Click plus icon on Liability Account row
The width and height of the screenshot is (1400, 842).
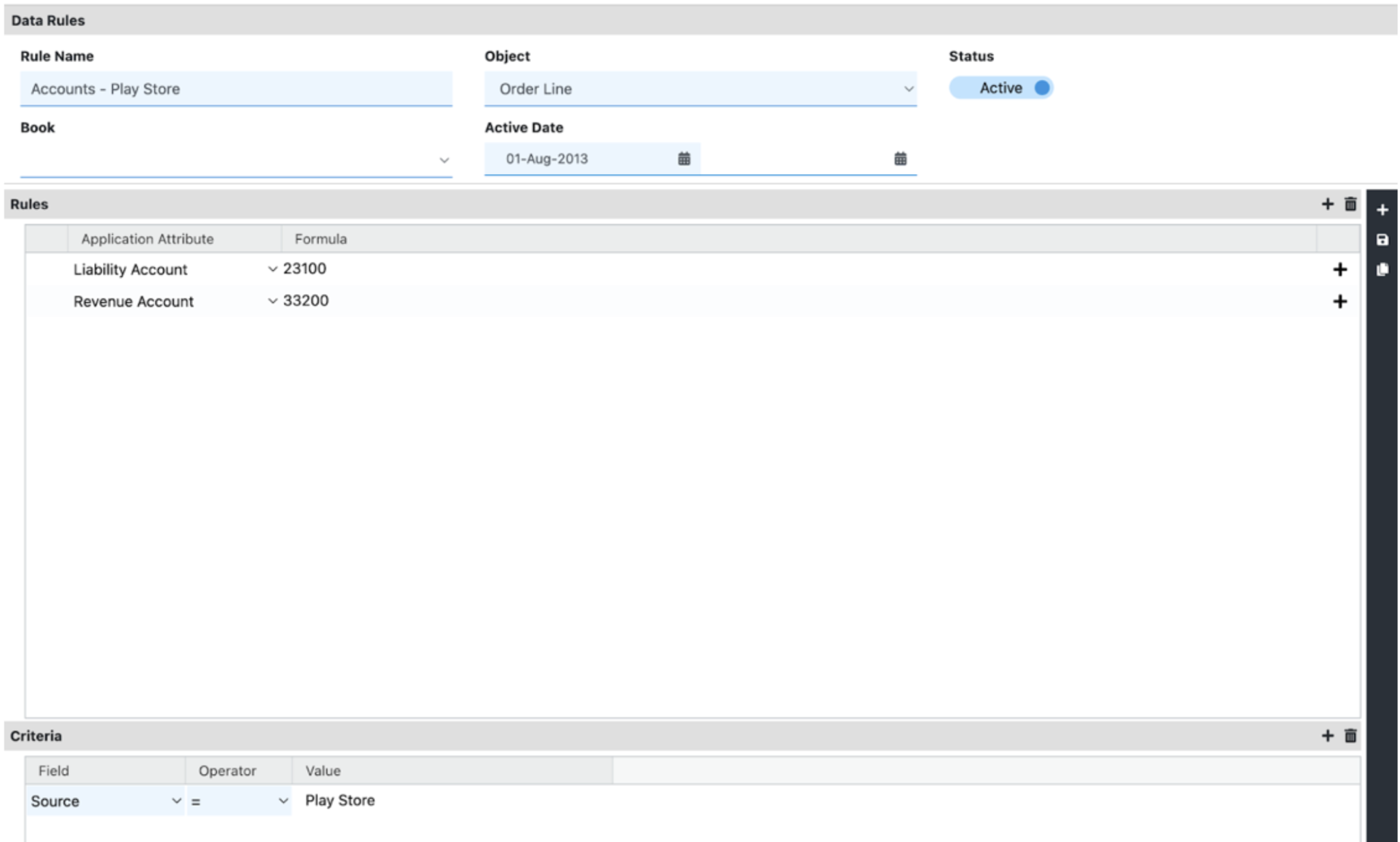point(1340,270)
